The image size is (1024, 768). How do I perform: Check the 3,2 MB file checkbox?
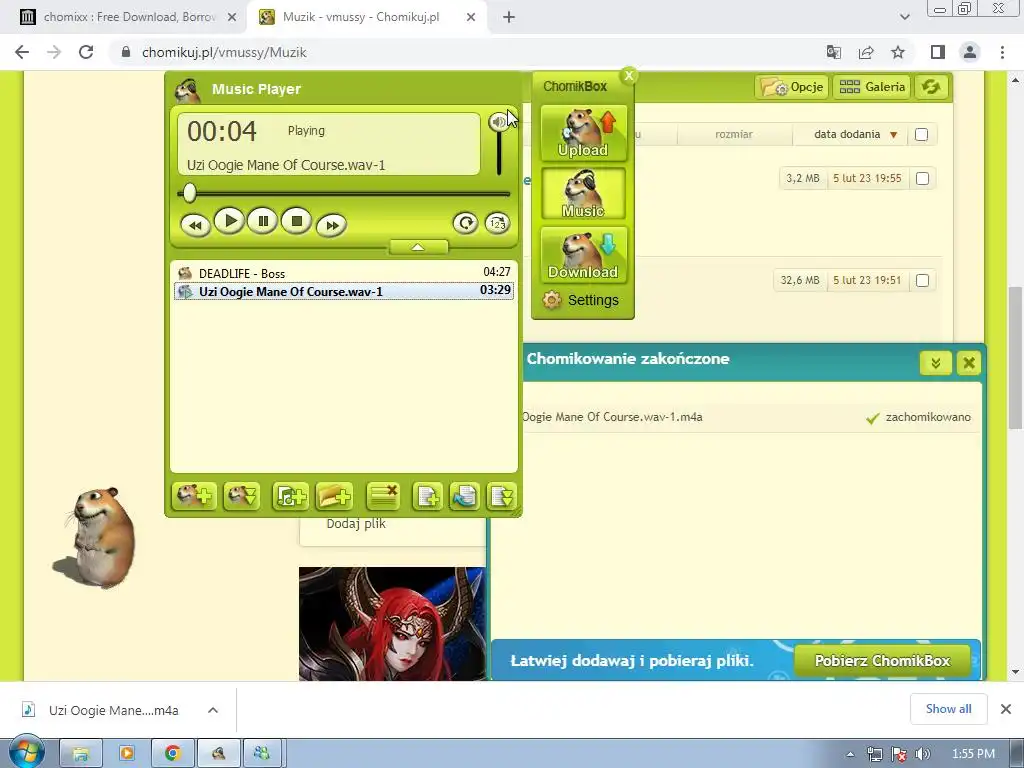(922, 178)
